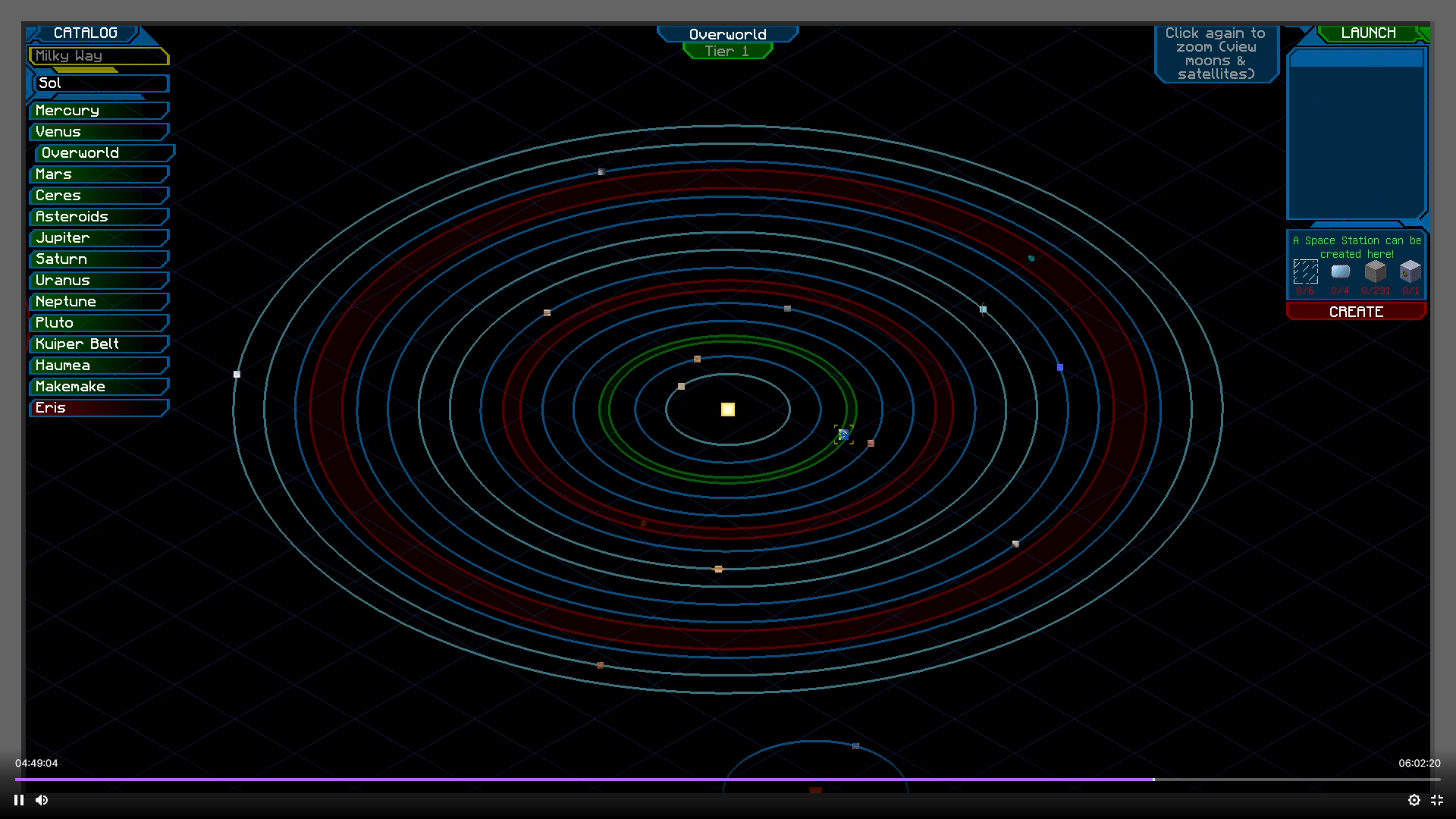Select Mars in the catalog

tap(99, 174)
